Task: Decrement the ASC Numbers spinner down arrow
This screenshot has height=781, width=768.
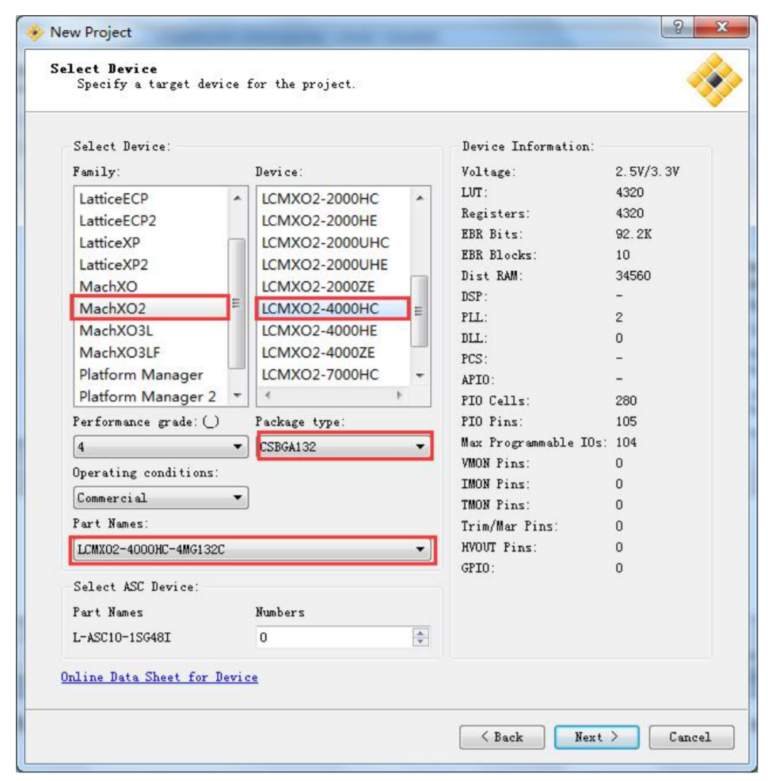Action: 420,642
